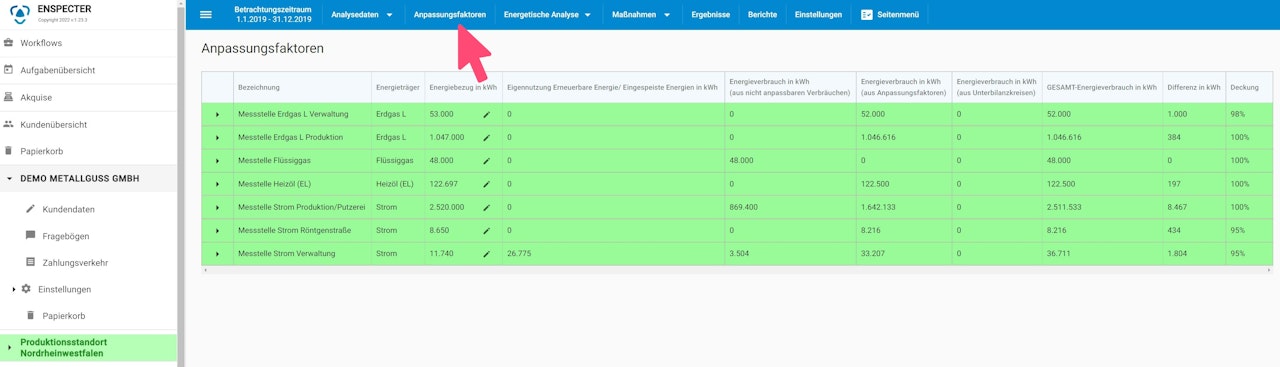Edit Energiebezug for Erdgas L Produktion
The height and width of the screenshot is (367, 1280).
click(x=487, y=137)
